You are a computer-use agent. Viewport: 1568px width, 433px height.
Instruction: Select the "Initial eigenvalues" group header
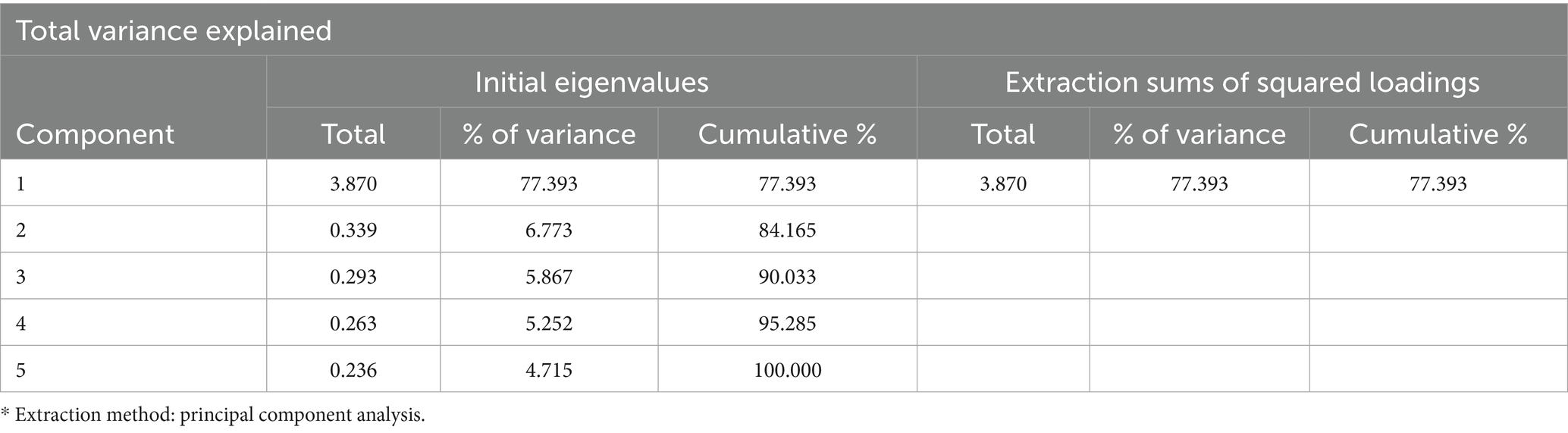[x=591, y=82]
